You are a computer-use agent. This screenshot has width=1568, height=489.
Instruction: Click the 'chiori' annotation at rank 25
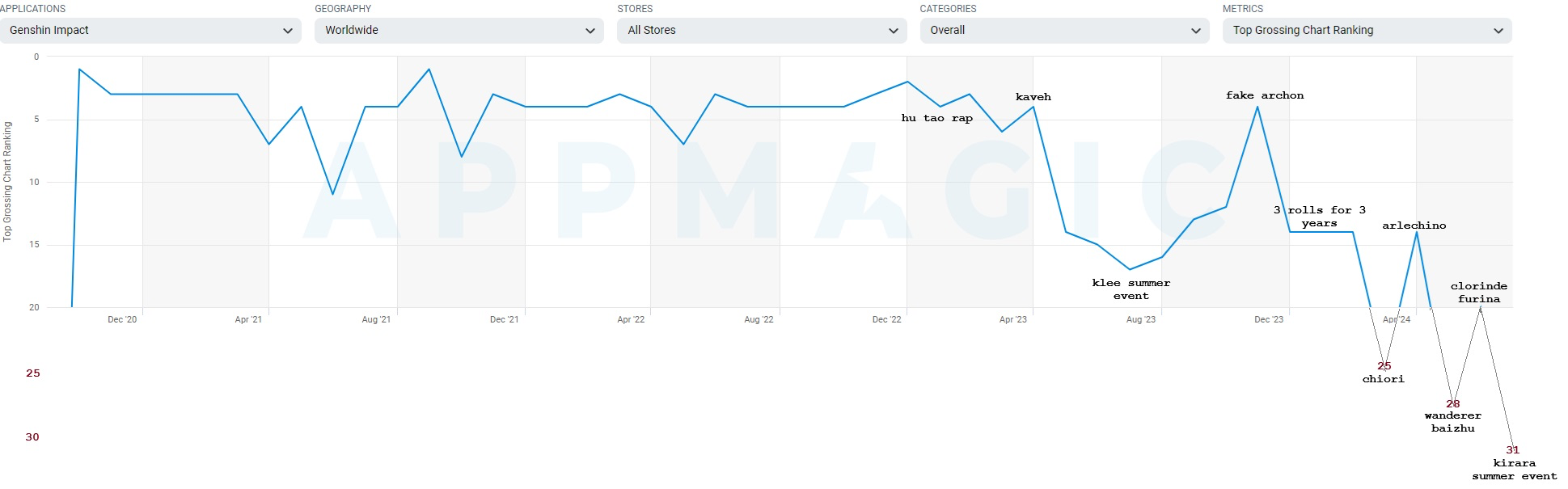(1384, 379)
